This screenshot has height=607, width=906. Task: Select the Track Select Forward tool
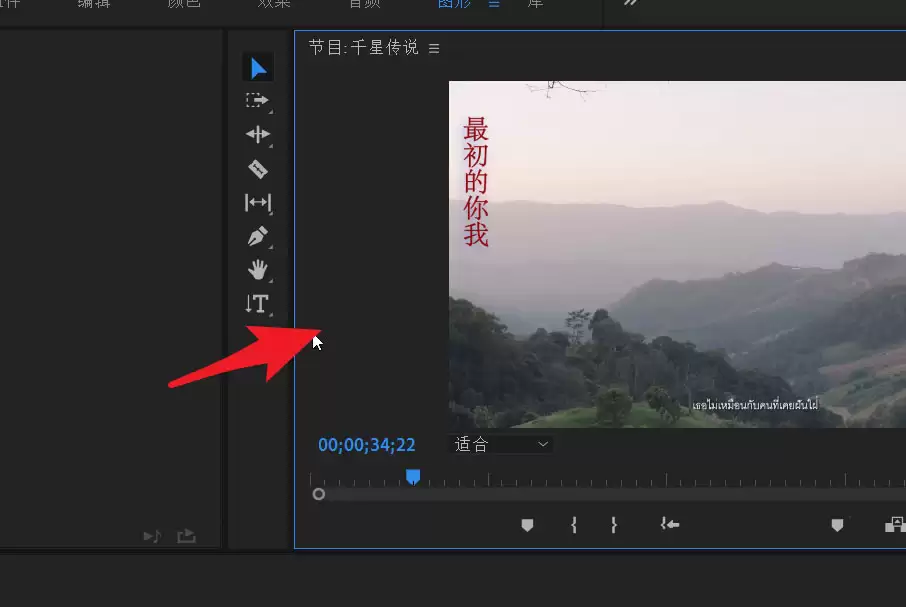coord(258,101)
